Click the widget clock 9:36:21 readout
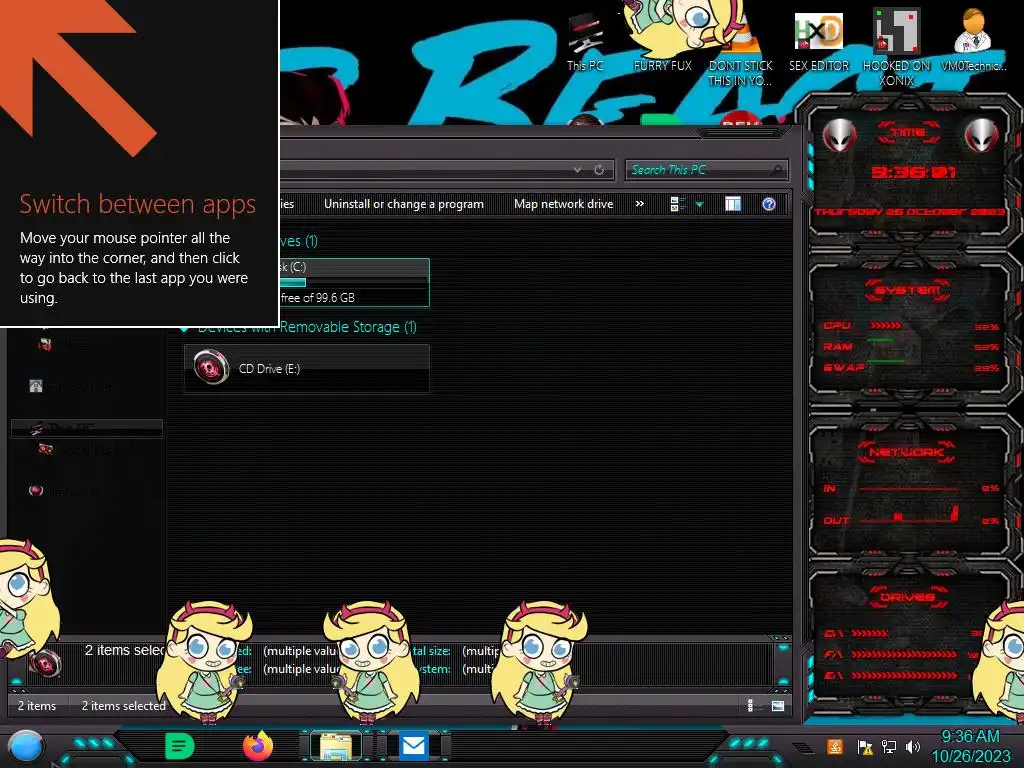This screenshot has height=768, width=1024. [913, 172]
